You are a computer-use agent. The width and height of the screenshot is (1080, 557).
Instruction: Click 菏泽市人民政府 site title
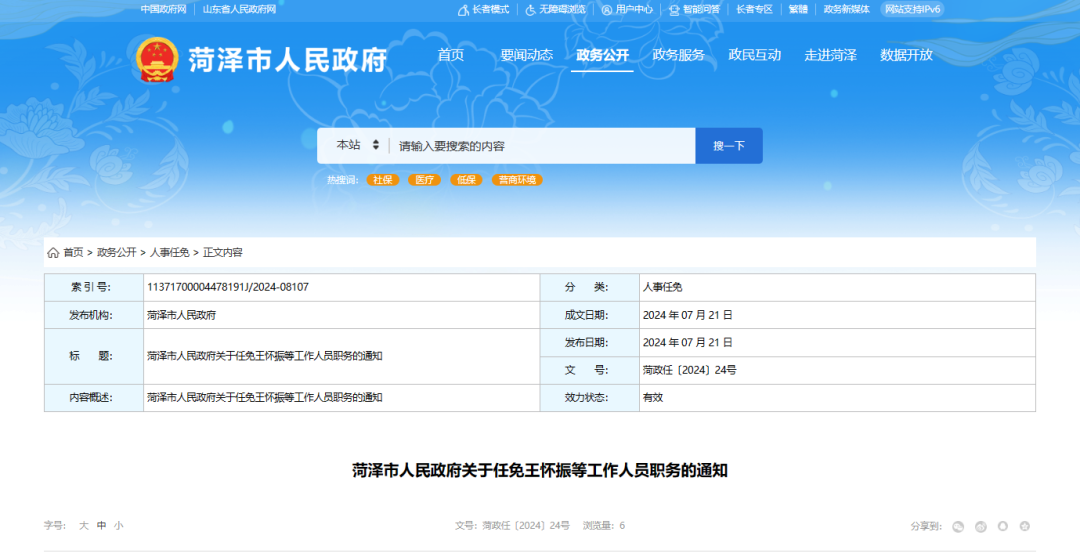click(x=287, y=61)
